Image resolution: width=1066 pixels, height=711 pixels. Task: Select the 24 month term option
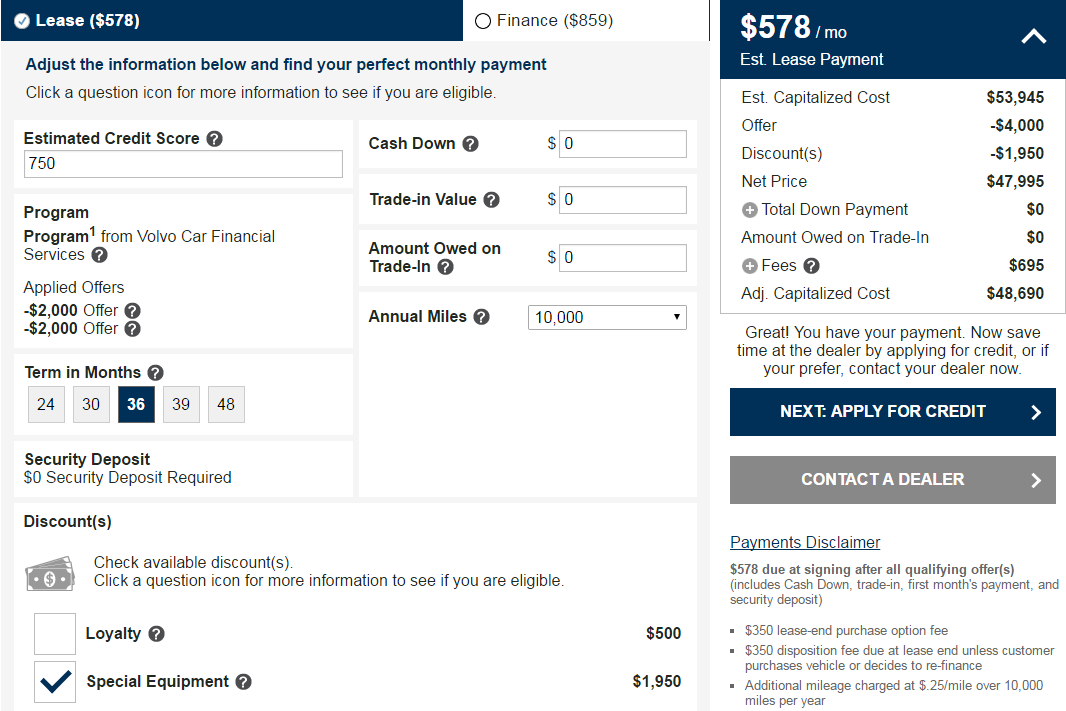46,404
